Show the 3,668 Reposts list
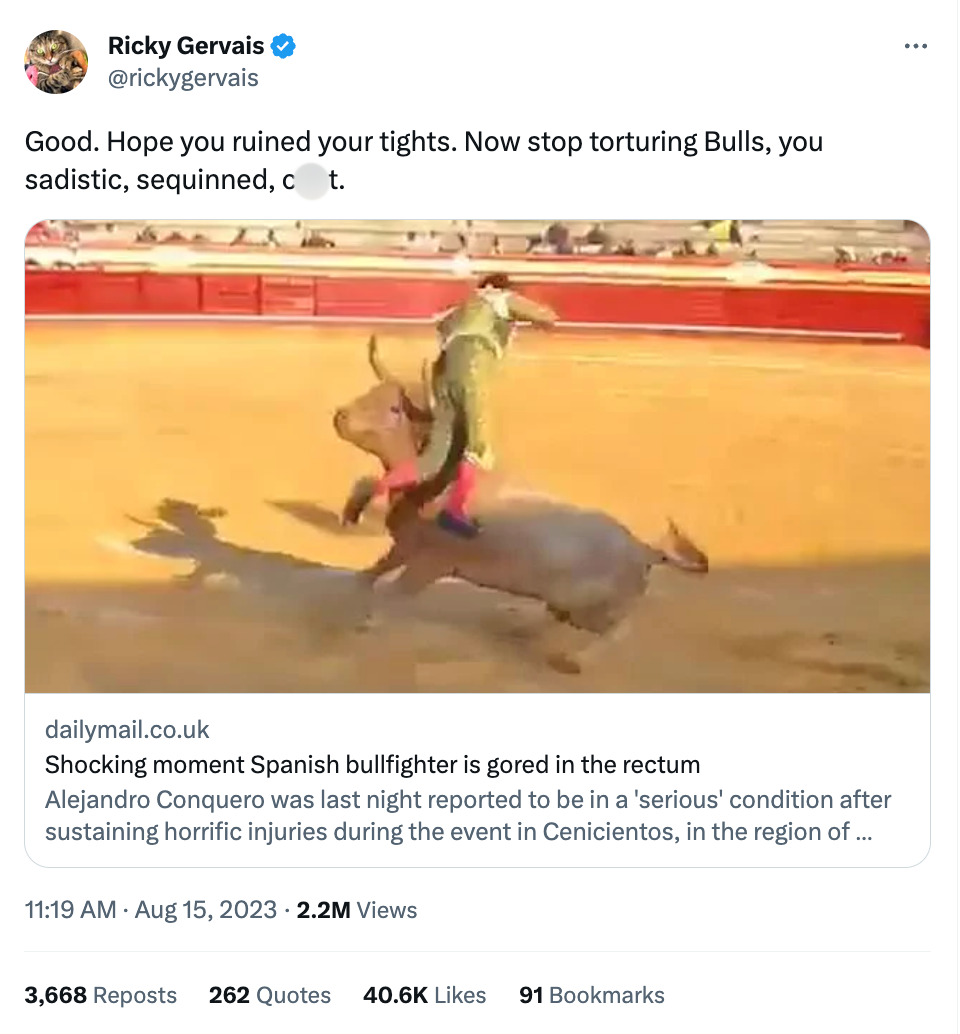Image resolution: width=960 pixels, height=1034 pixels. (x=100, y=995)
